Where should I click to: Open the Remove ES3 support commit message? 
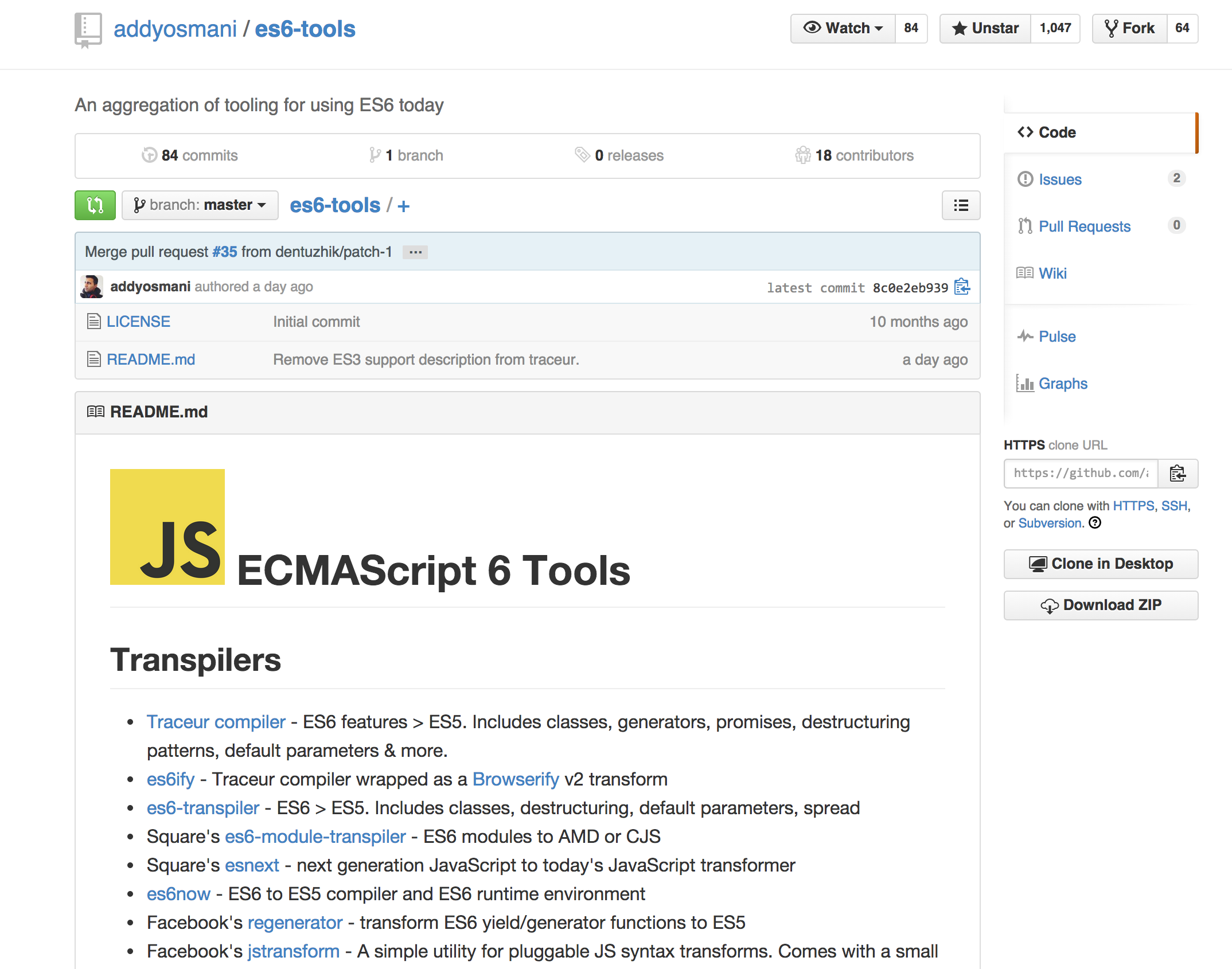point(426,360)
